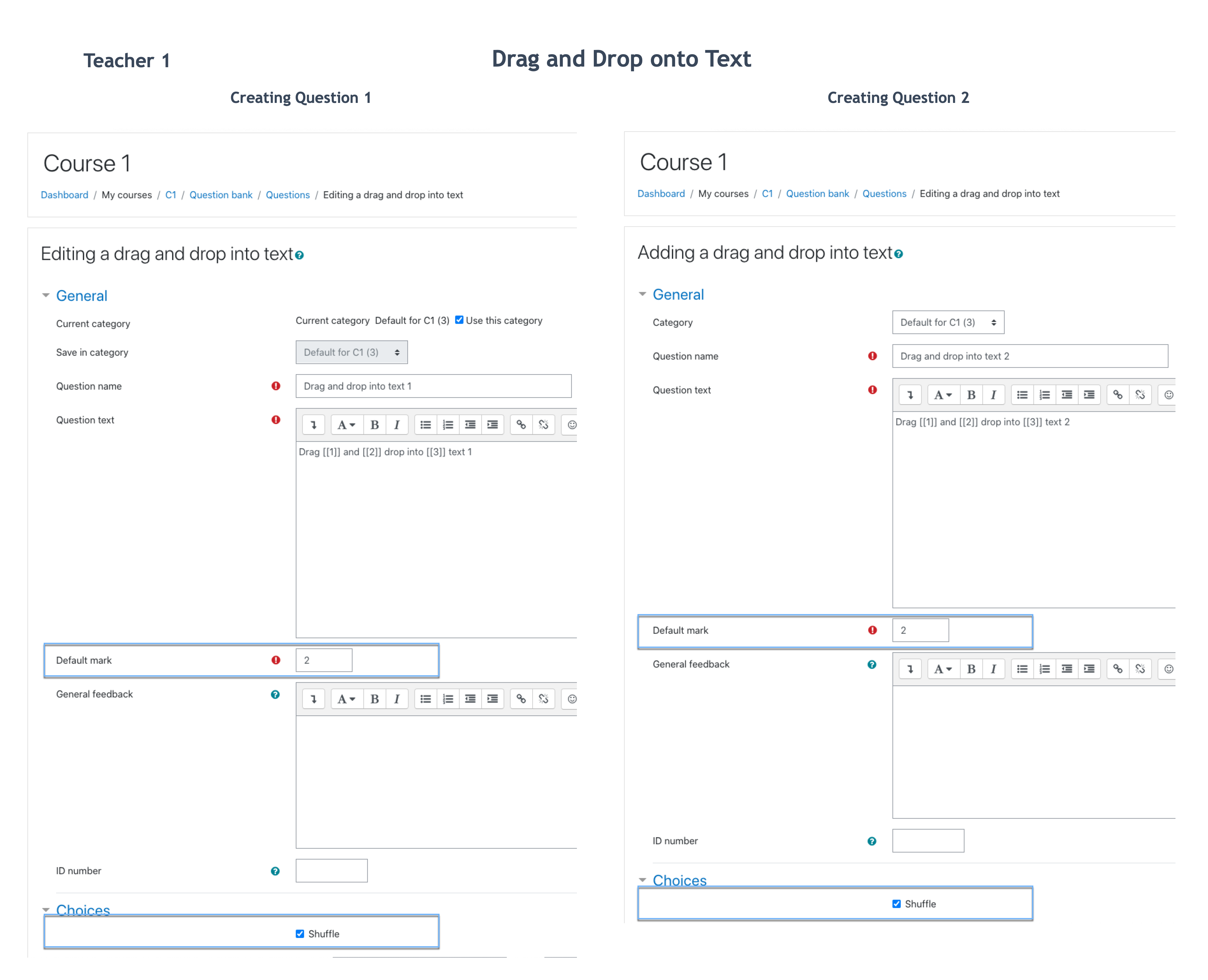The image size is (1208, 980).
Task: Click Bold in Question 2 question text toolbar
Action: point(971,395)
